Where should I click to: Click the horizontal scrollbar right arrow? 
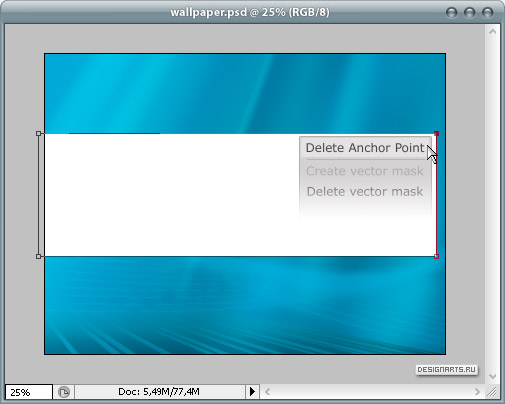pyautogui.click(x=477, y=392)
